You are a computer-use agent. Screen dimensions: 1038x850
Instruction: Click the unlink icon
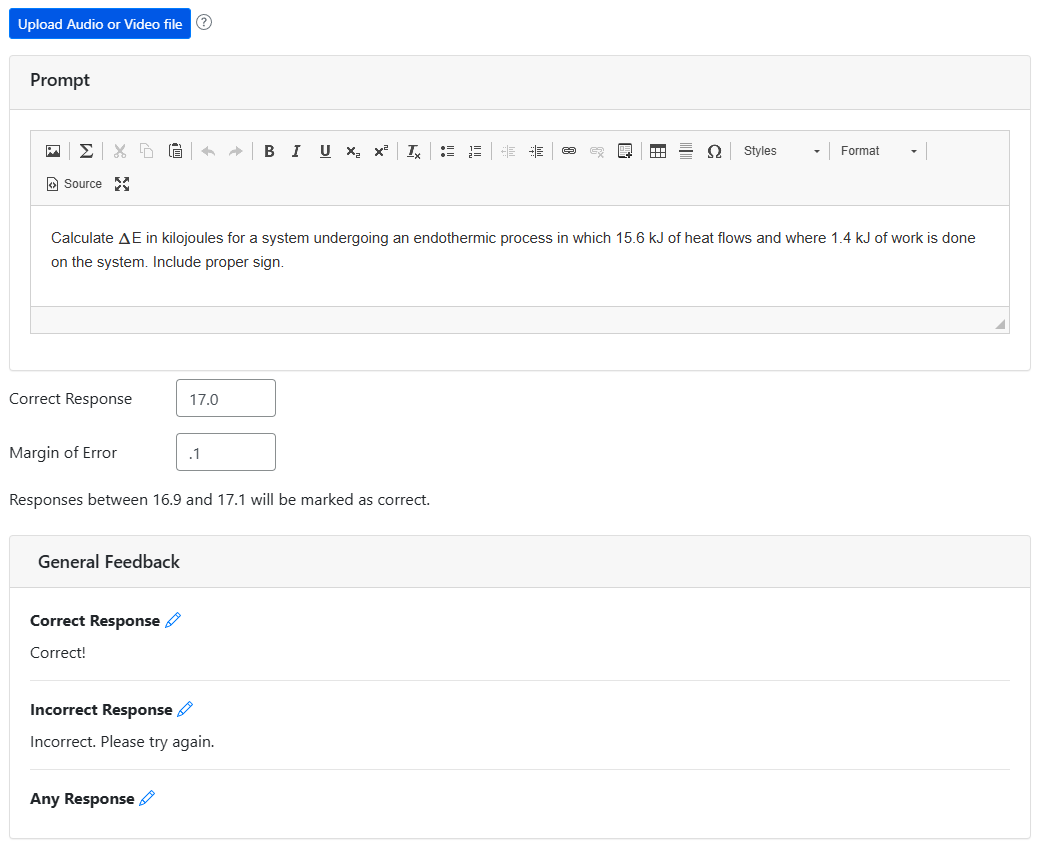pos(597,151)
